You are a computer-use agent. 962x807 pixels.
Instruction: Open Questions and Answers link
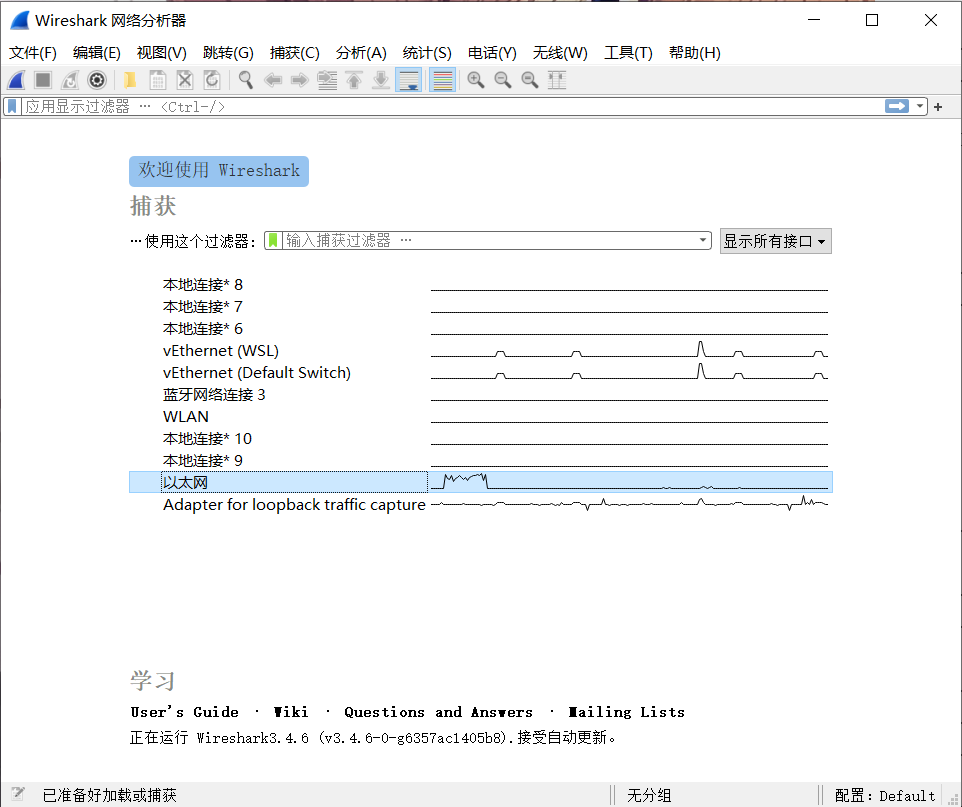438,712
